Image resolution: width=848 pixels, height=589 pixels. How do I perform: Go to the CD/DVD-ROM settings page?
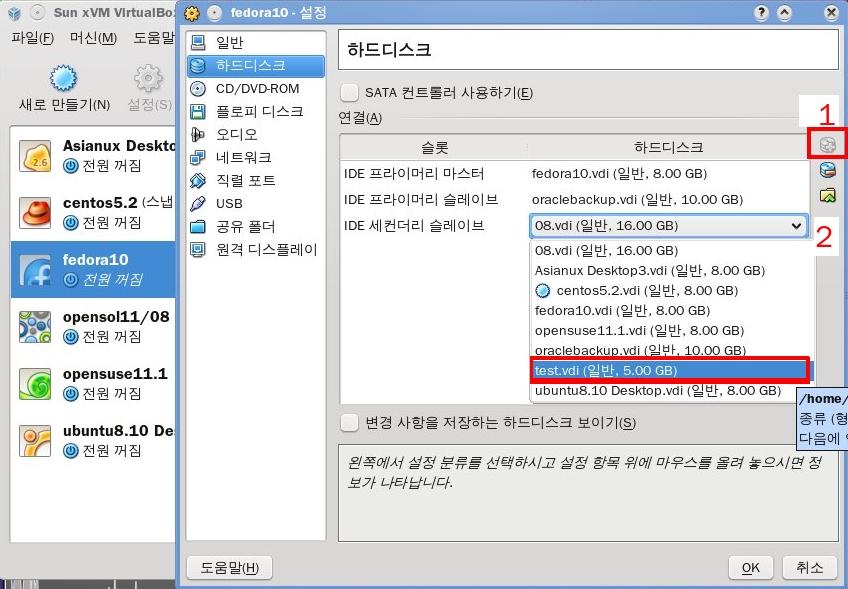pos(257,88)
